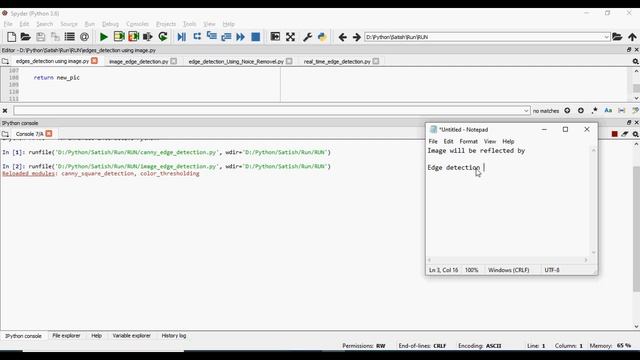Maximize the current pane
Image resolution: width=640 pixels, height=360 pixels.
(275, 37)
